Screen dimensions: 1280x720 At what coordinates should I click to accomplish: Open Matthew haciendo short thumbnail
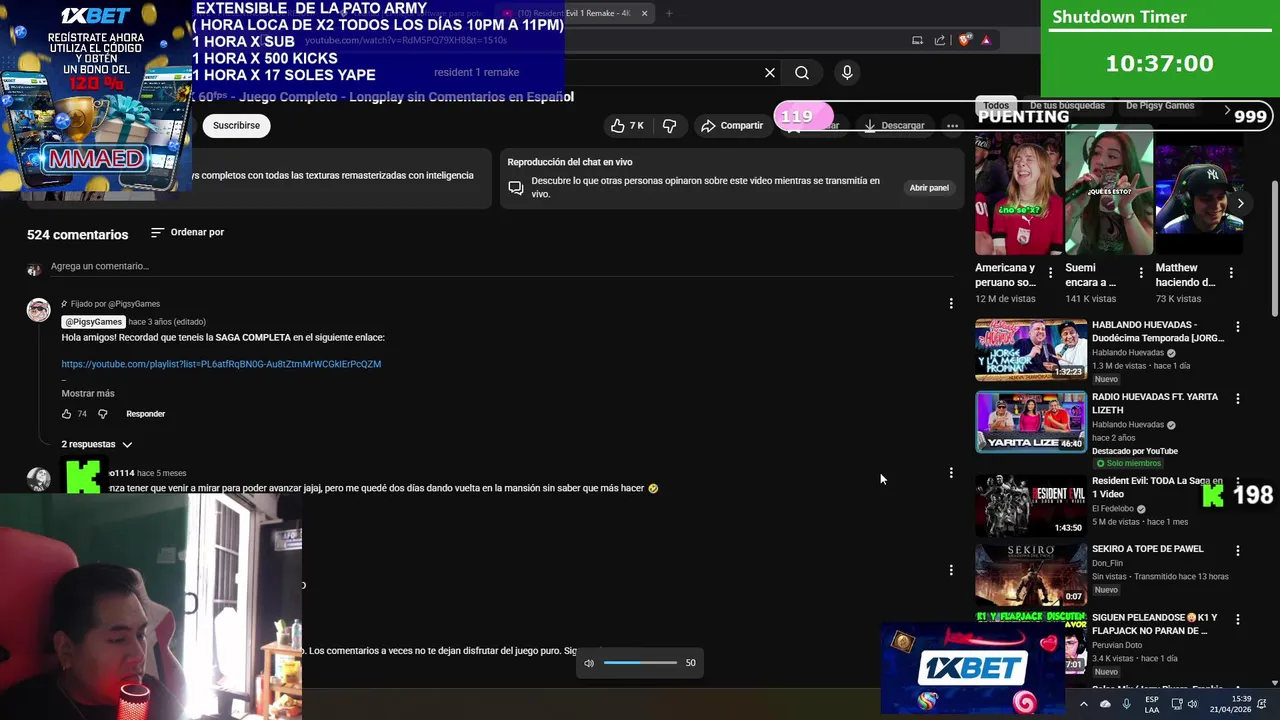click(1199, 192)
